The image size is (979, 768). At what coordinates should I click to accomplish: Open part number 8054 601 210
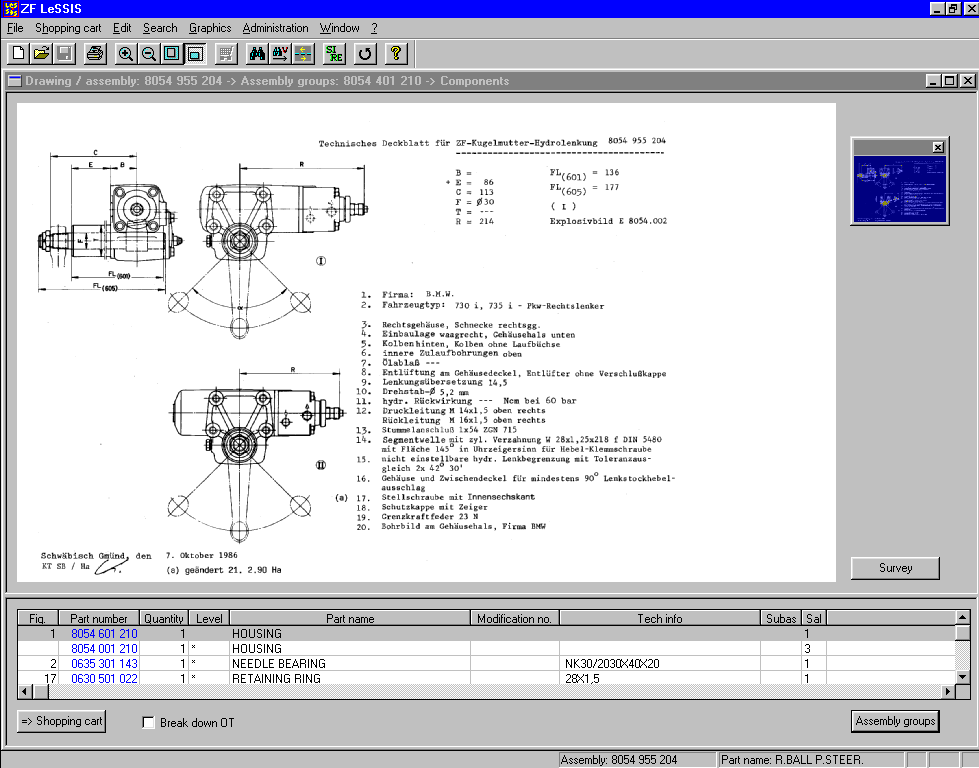104,634
